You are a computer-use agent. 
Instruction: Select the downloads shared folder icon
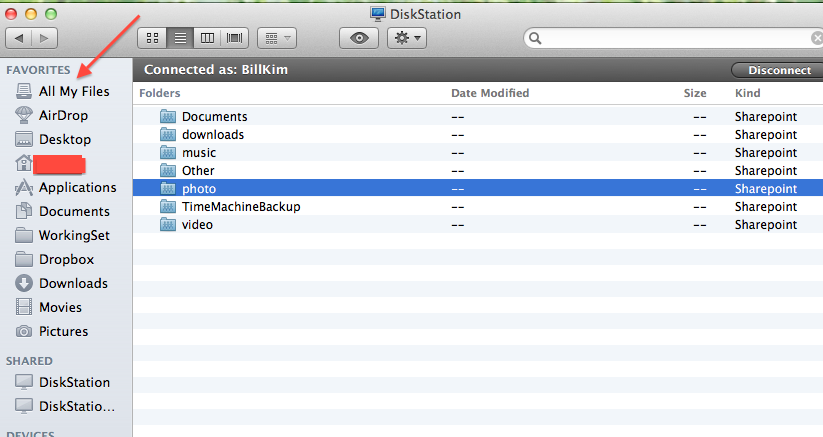point(168,134)
